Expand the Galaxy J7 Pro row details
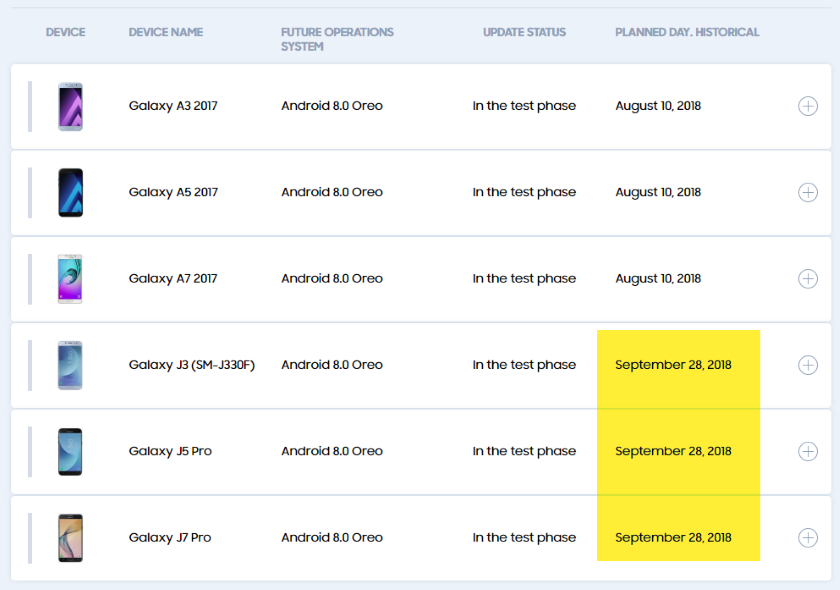The image size is (840, 590). [x=808, y=537]
